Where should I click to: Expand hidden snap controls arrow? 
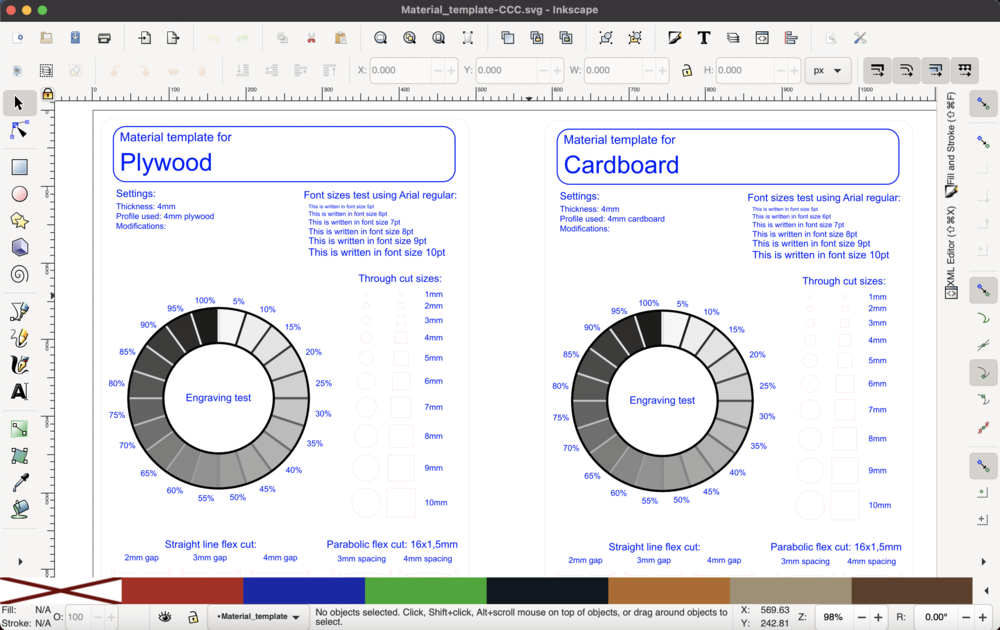pos(983,562)
